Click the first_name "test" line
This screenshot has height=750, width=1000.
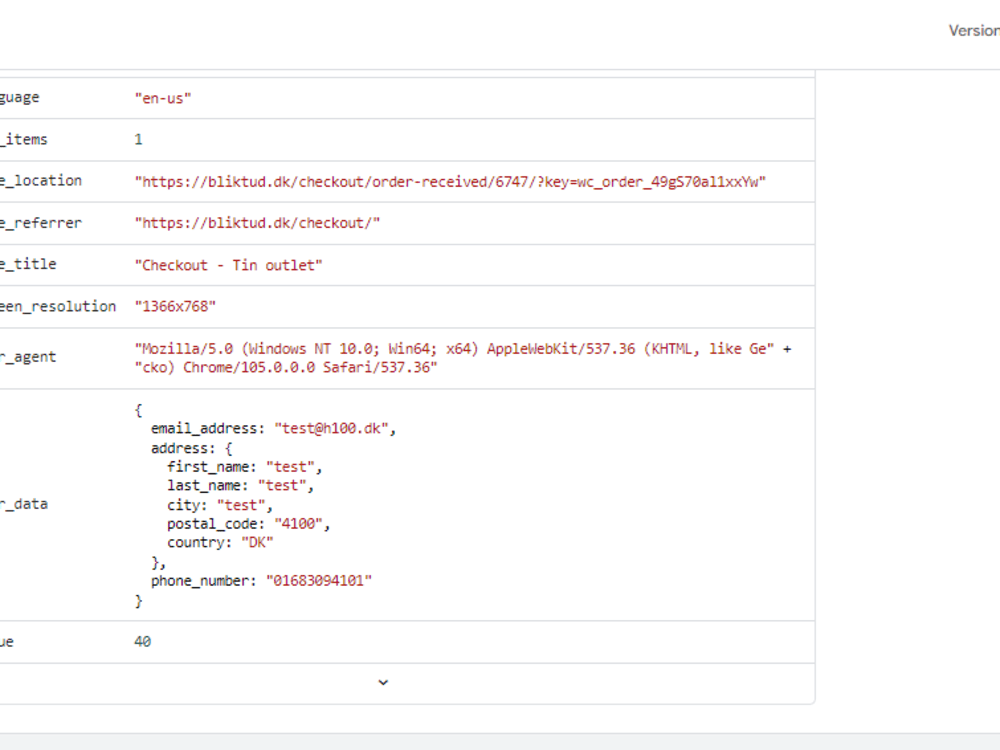click(x=245, y=467)
